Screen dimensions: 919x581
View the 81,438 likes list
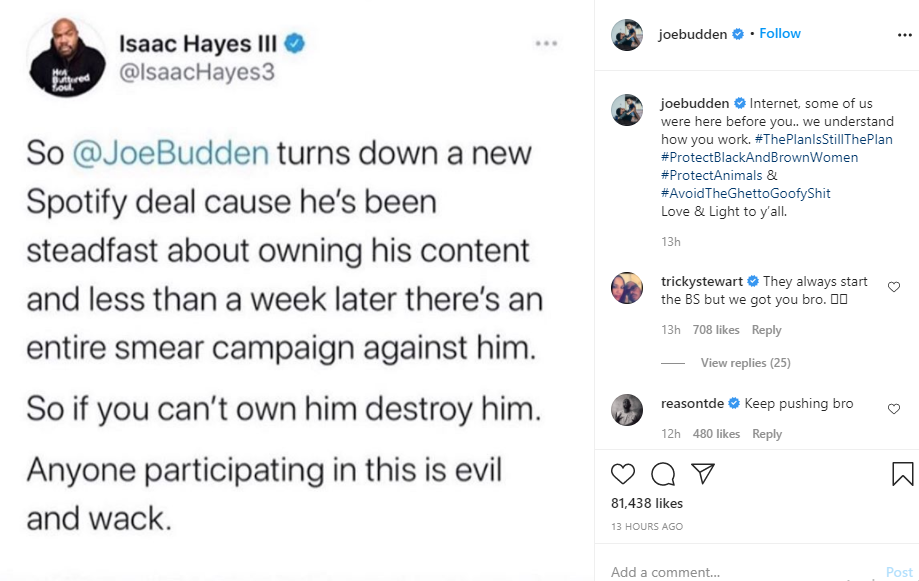(646, 503)
